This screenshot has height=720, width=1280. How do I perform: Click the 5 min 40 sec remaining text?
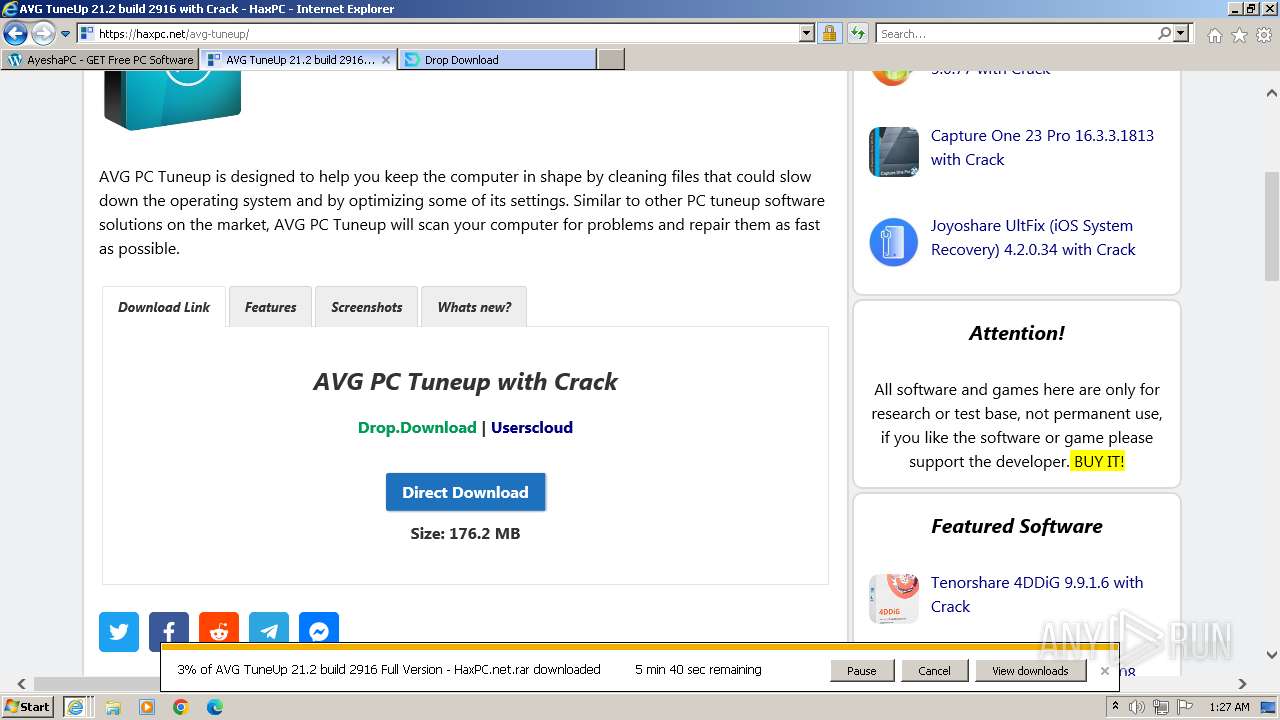(698, 670)
